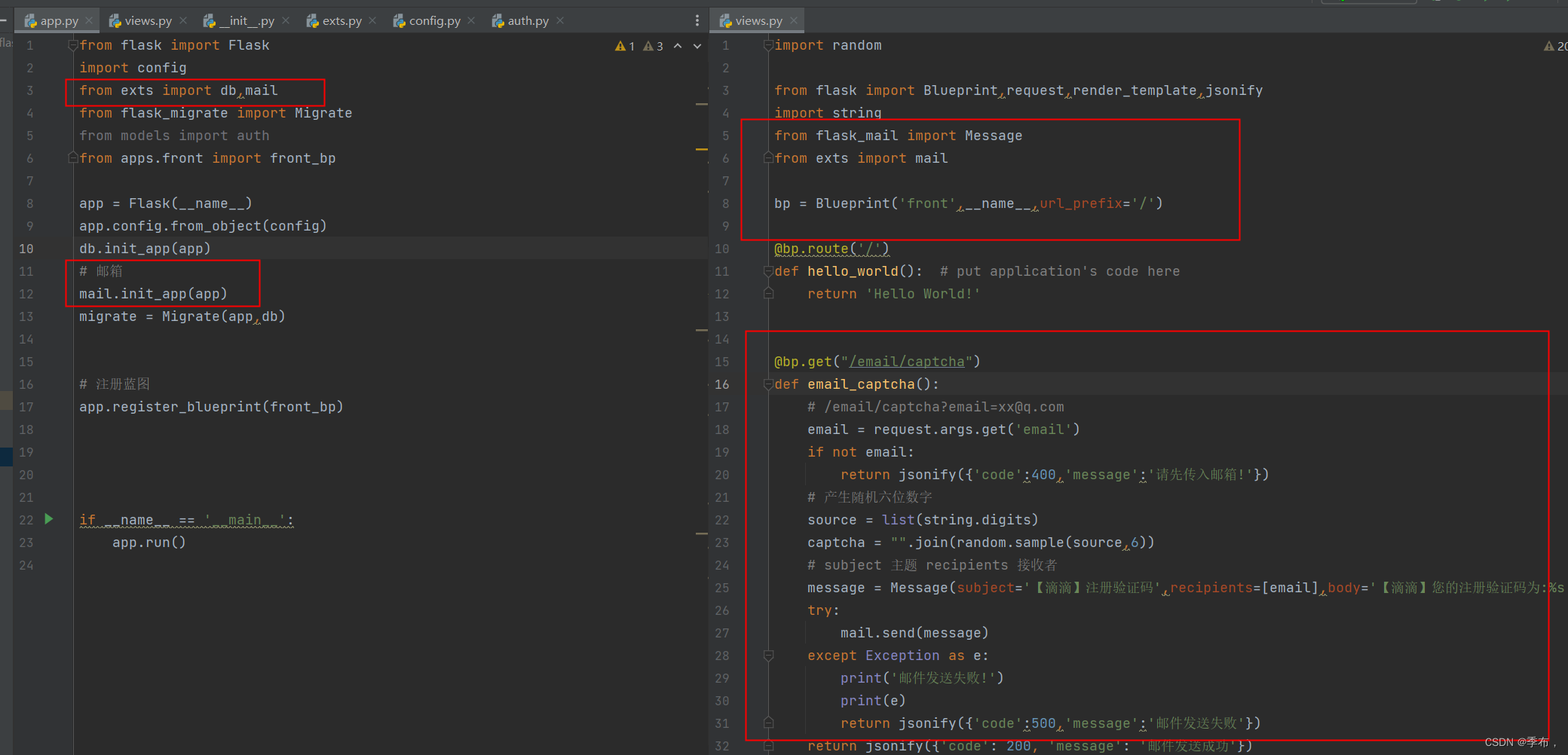Click the mail.send(message) line
The height and width of the screenshot is (755, 1568).
point(914,633)
